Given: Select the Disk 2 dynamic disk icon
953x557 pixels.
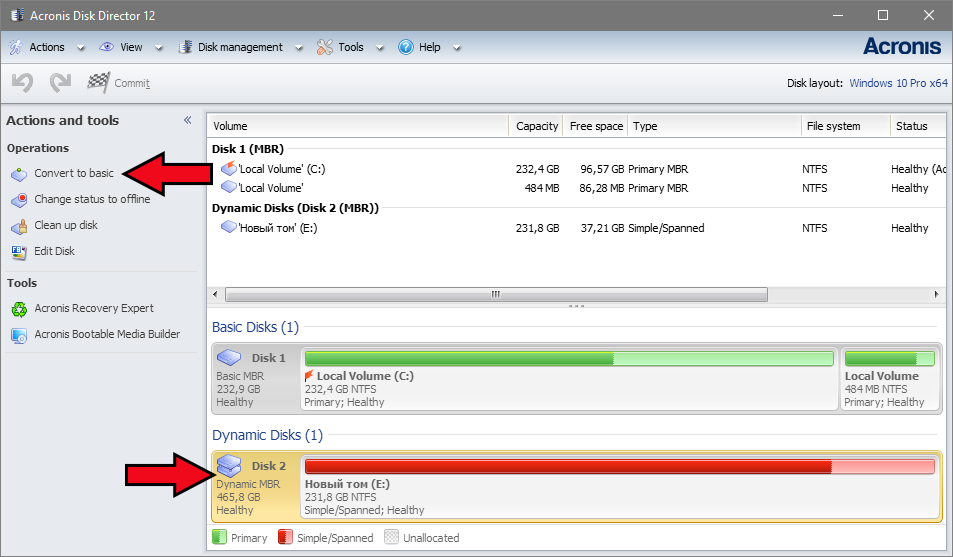Looking at the screenshot, I should 230,465.
